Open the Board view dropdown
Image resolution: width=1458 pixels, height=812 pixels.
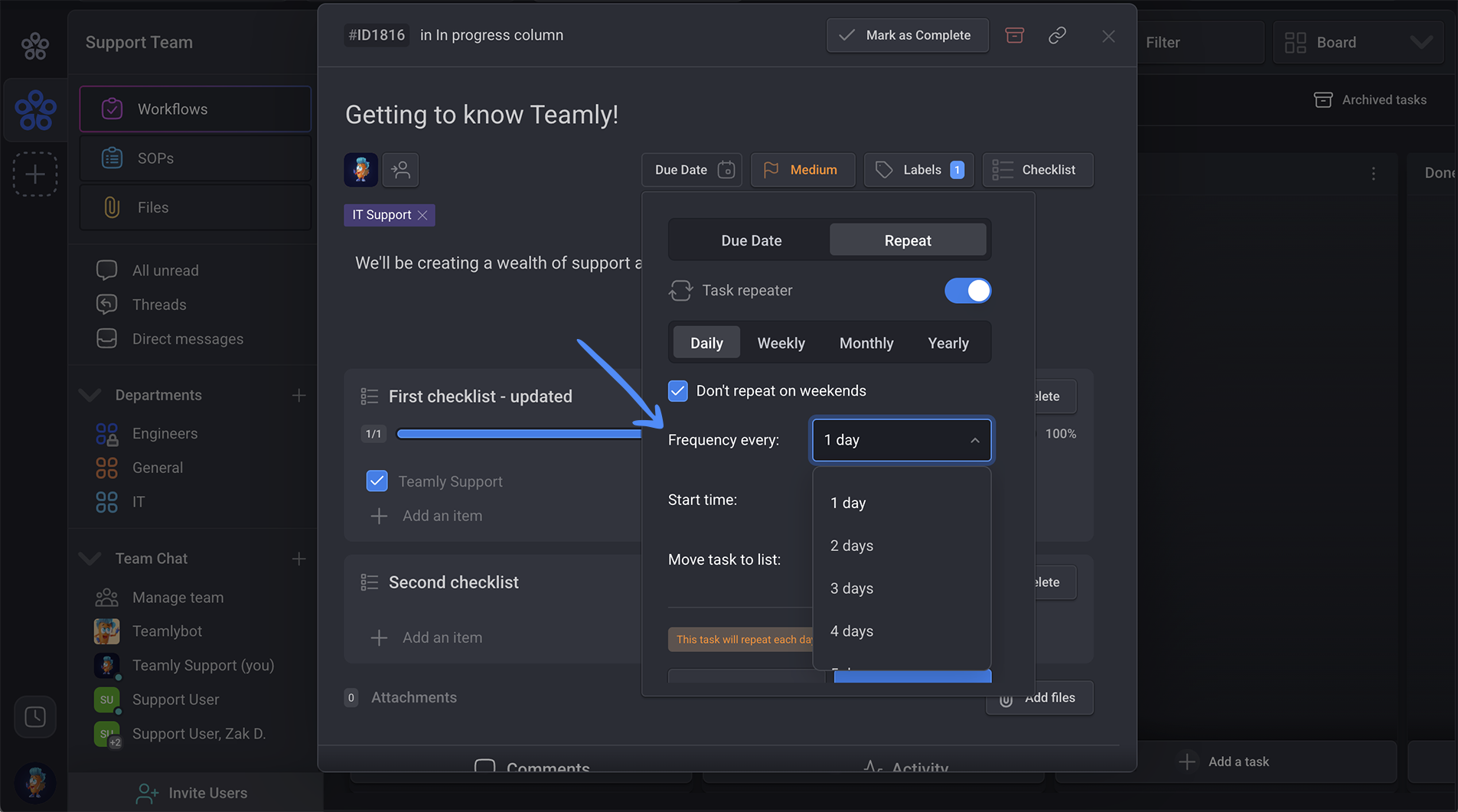pyautogui.click(x=1358, y=43)
